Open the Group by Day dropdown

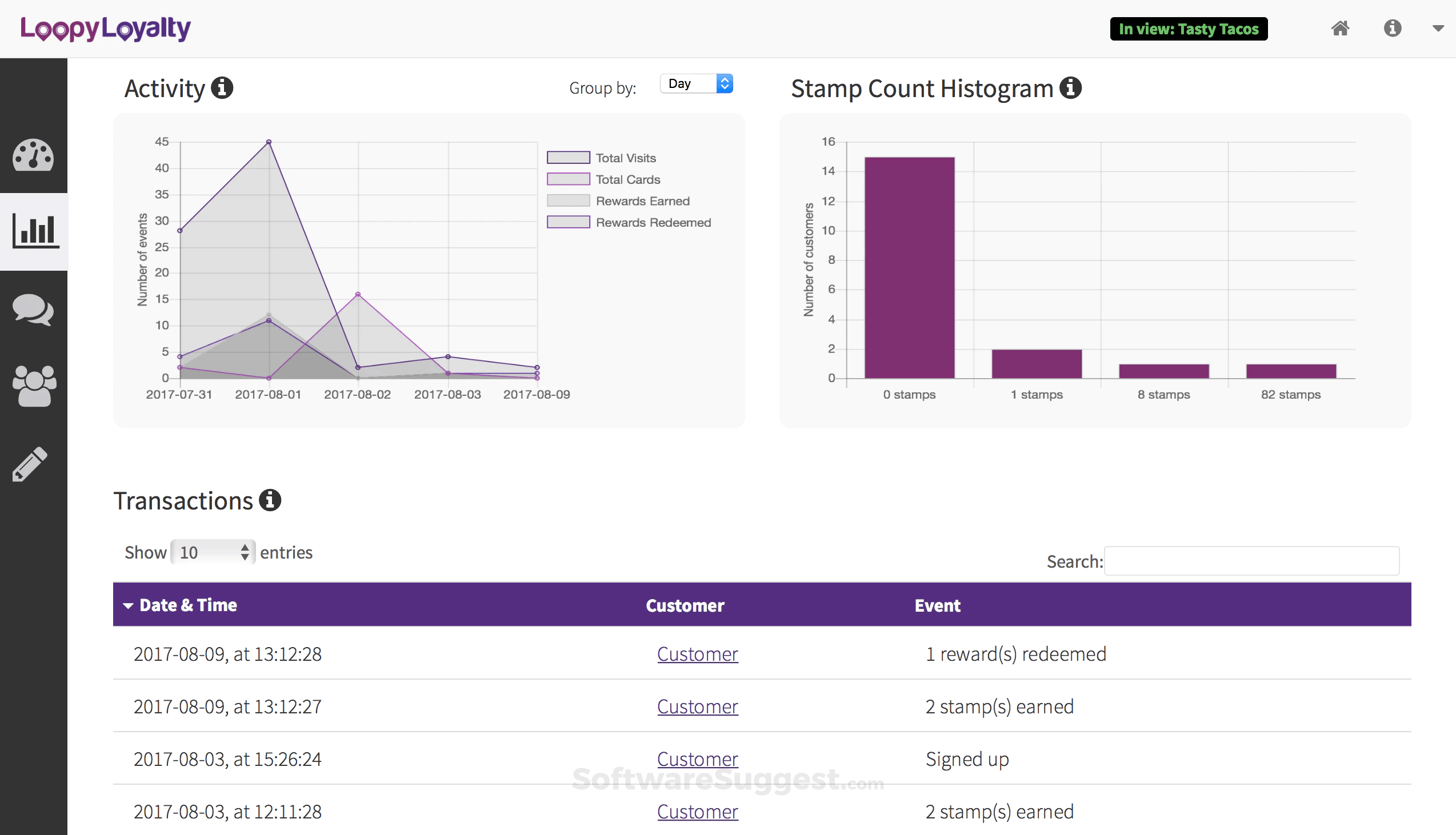pos(696,84)
